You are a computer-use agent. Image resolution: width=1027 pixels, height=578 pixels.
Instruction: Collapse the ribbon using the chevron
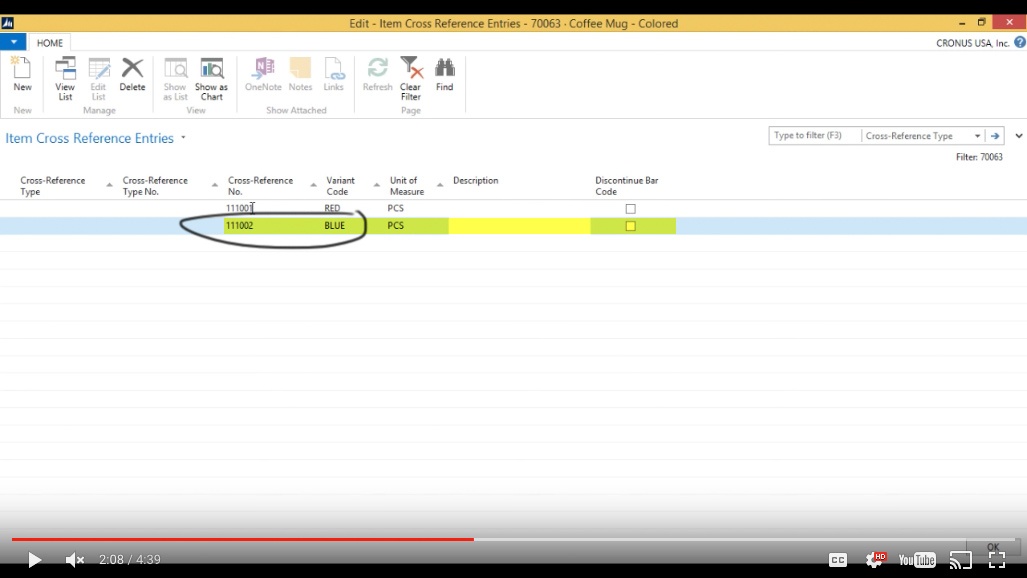click(1018, 135)
